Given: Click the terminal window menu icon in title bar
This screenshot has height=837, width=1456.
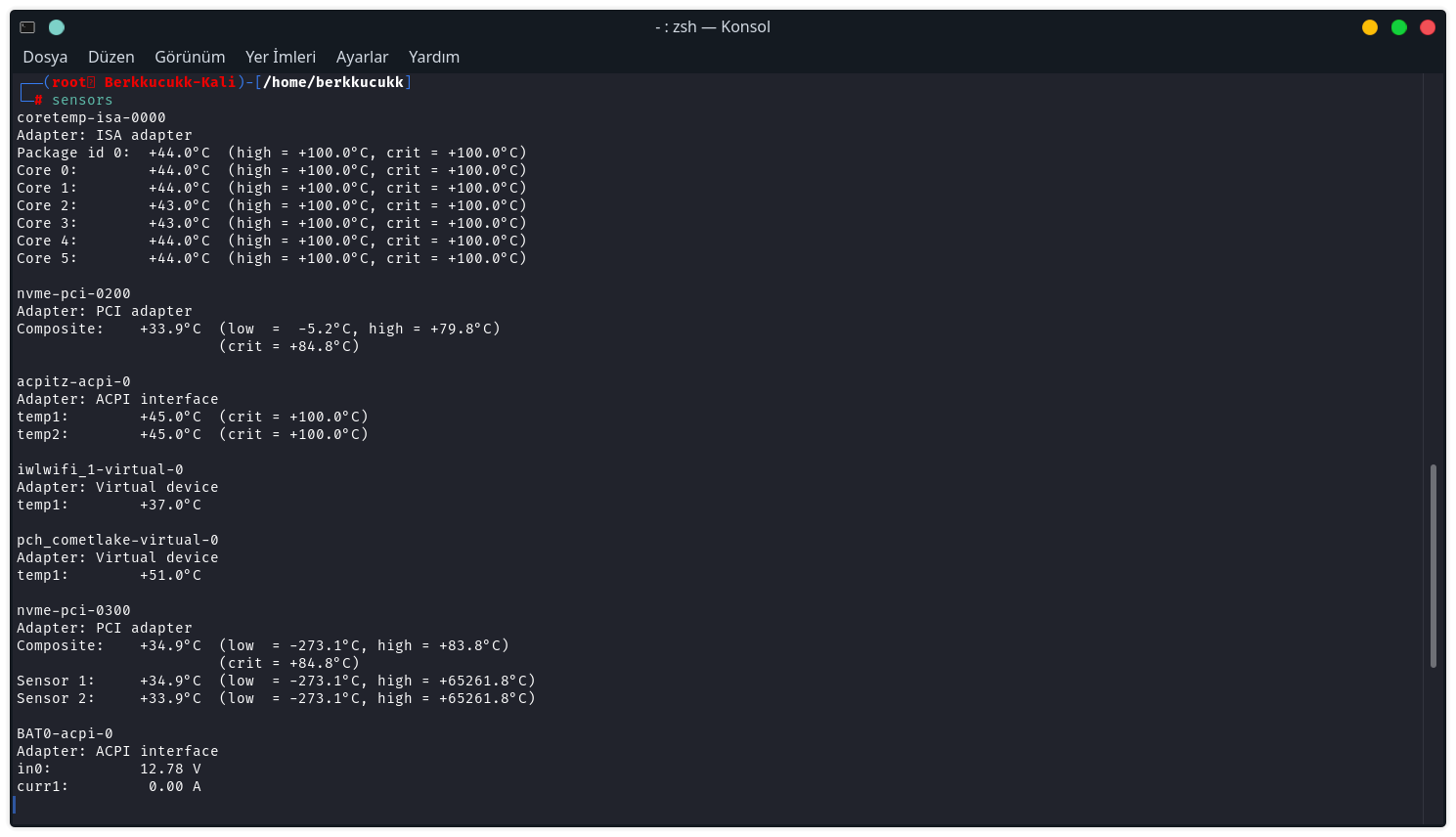Looking at the screenshot, I should (x=27, y=27).
